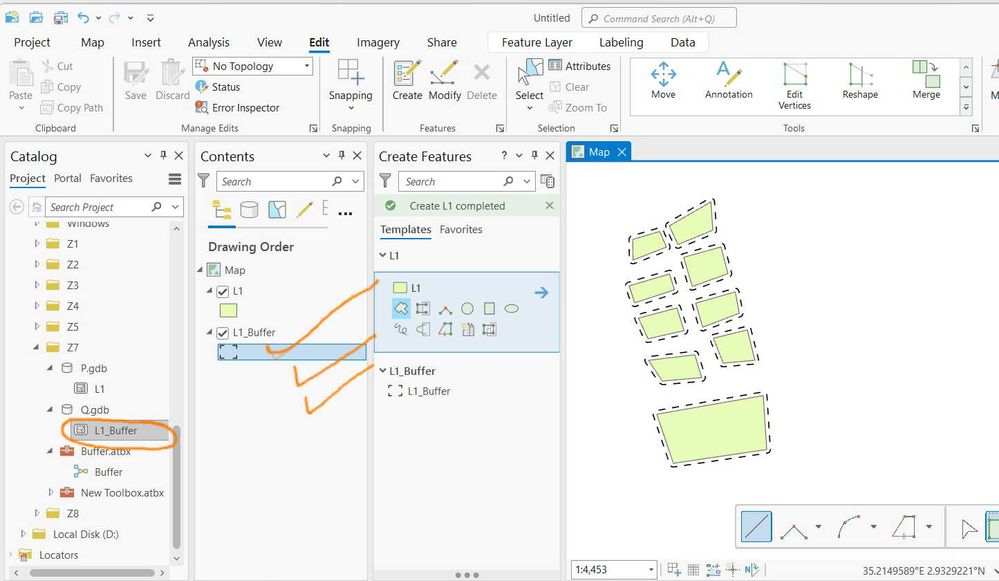Click the Contents pane Search field
The image size is (999, 581).
(x=290, y=182)
